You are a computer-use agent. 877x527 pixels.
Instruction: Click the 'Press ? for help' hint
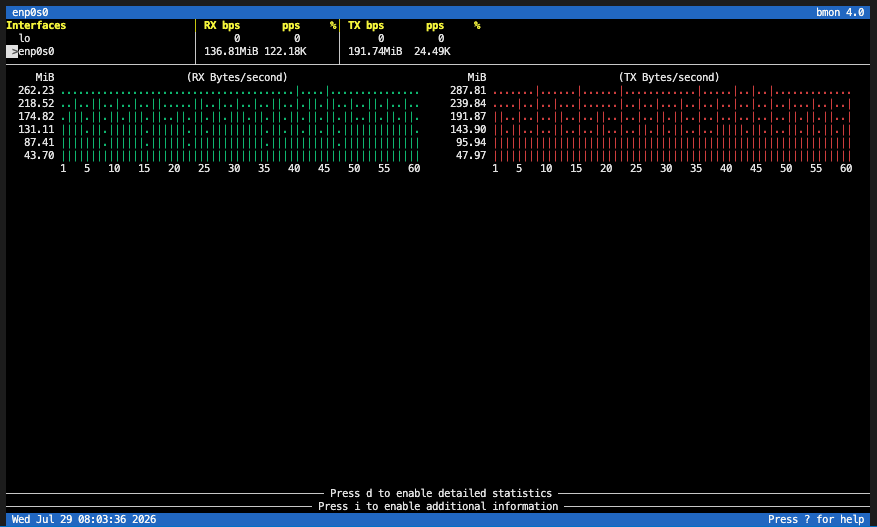point(816,520)
